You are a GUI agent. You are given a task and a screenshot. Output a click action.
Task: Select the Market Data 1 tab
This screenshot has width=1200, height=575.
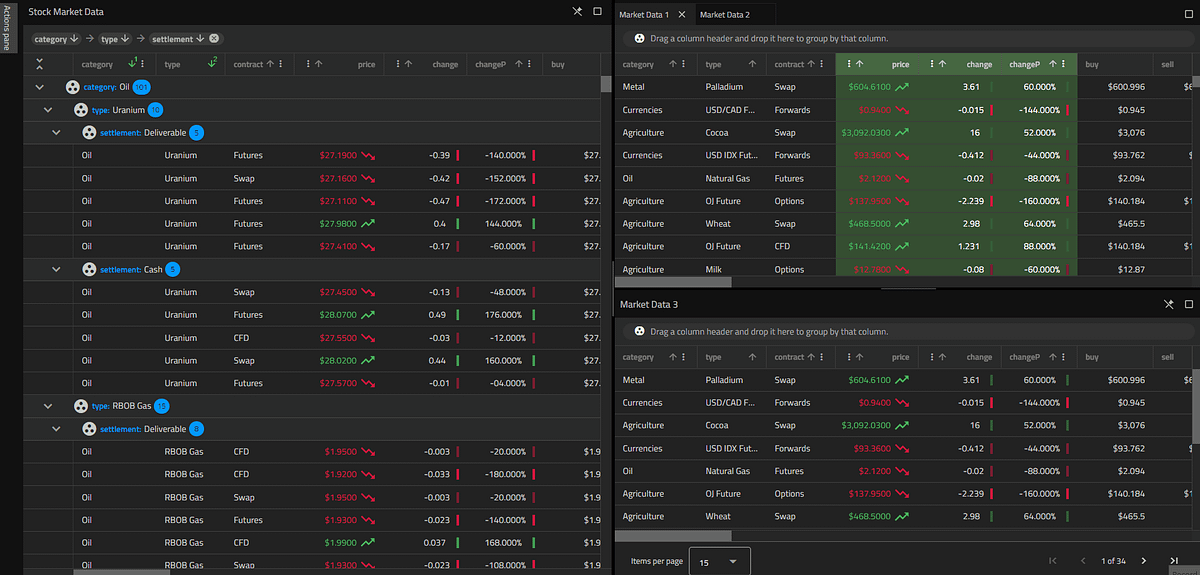coord(645,14)
